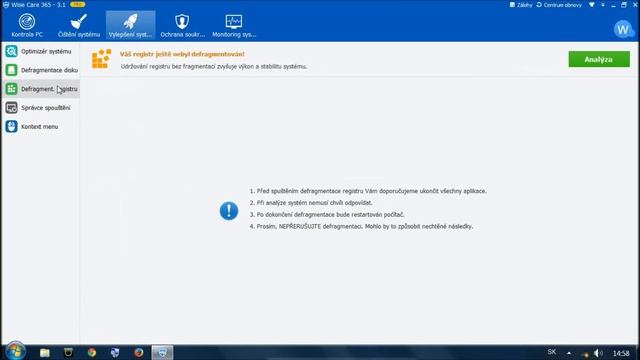Show hidden tray icons arrow
Screen dimensions: 640x360
click(569, 353)
